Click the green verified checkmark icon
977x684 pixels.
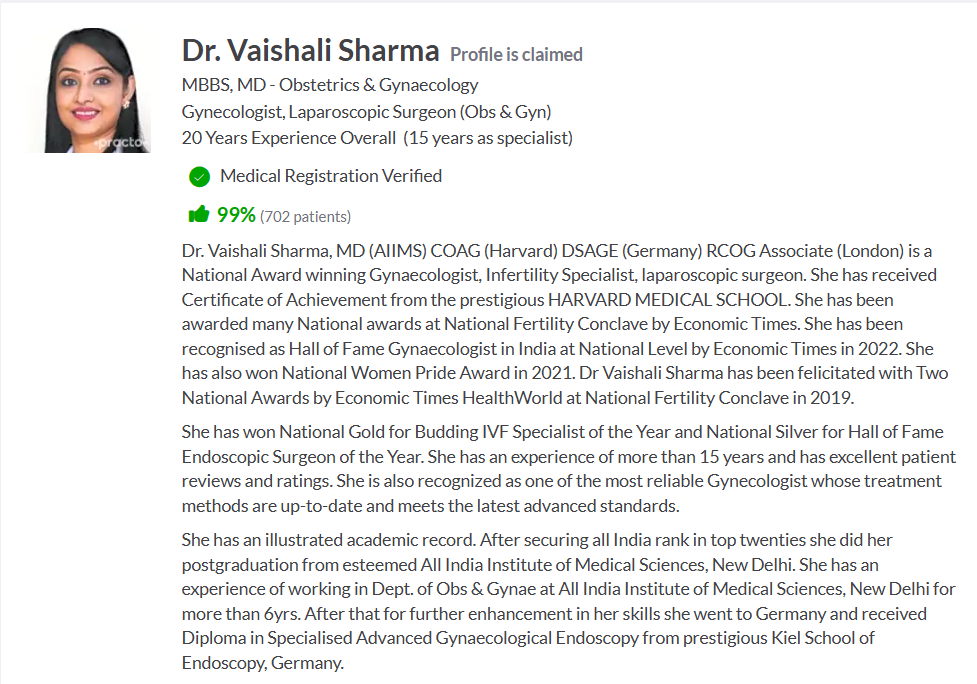pos(199,177)
